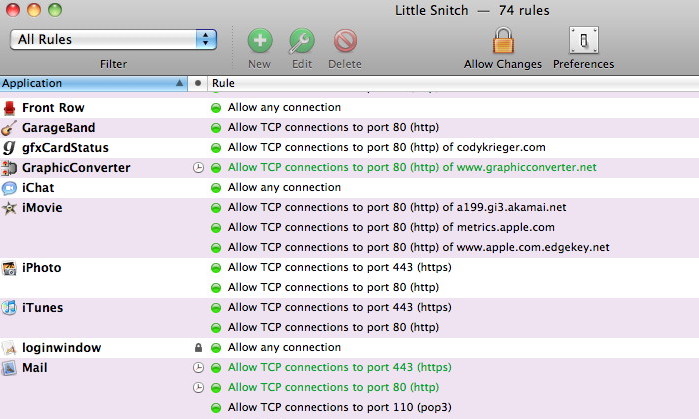Click the clock icon on GraphicConverter row
699x419 pixels.
(198, 168)
